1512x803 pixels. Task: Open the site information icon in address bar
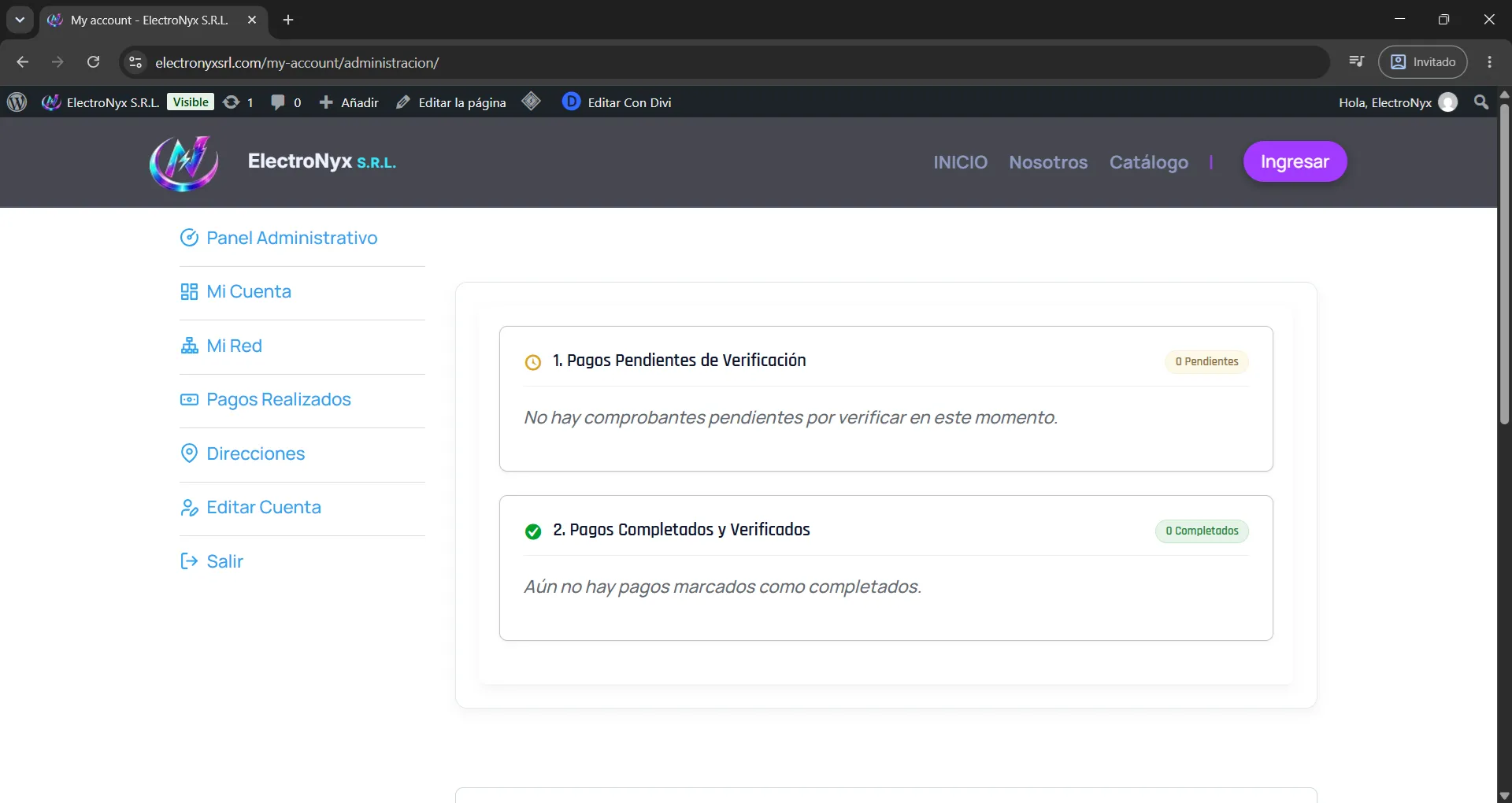[135, 62]
